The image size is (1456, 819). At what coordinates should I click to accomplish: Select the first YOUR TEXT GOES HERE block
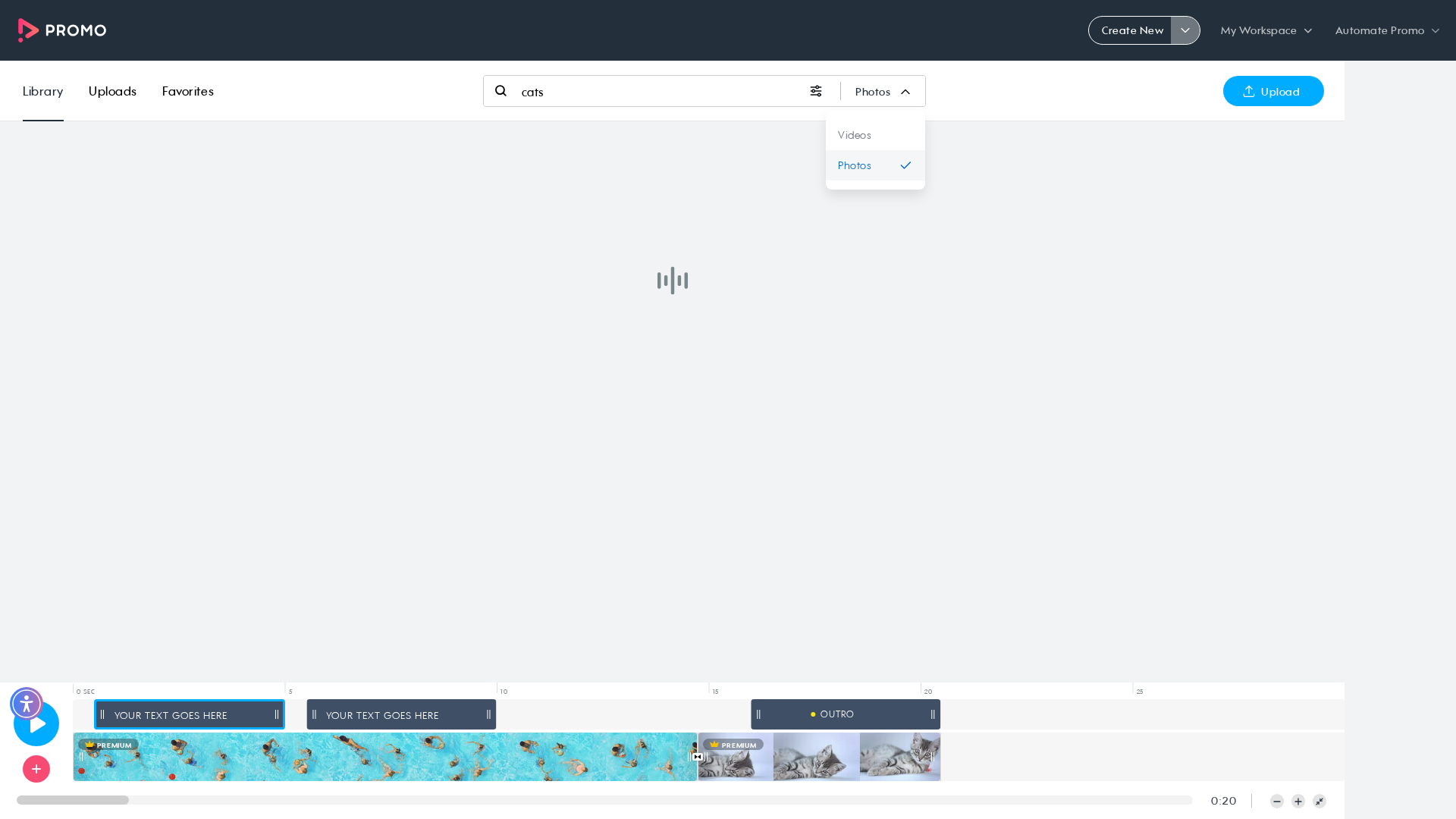tap(190, 714)
